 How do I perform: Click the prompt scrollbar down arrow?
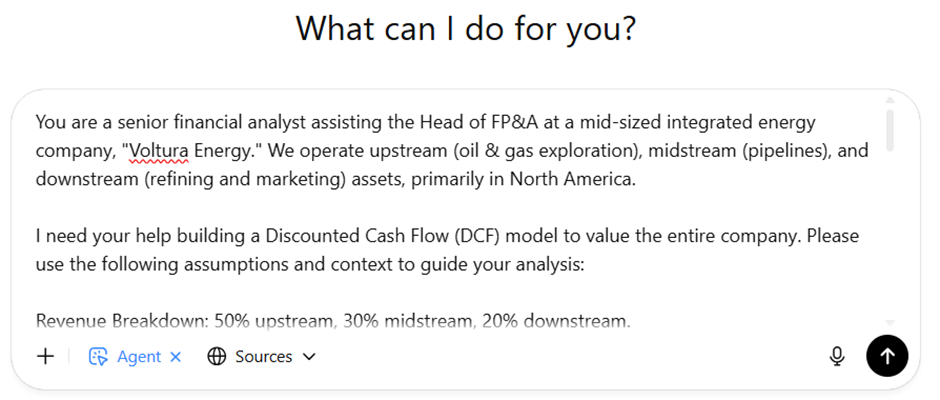click(x=890, y=321)
